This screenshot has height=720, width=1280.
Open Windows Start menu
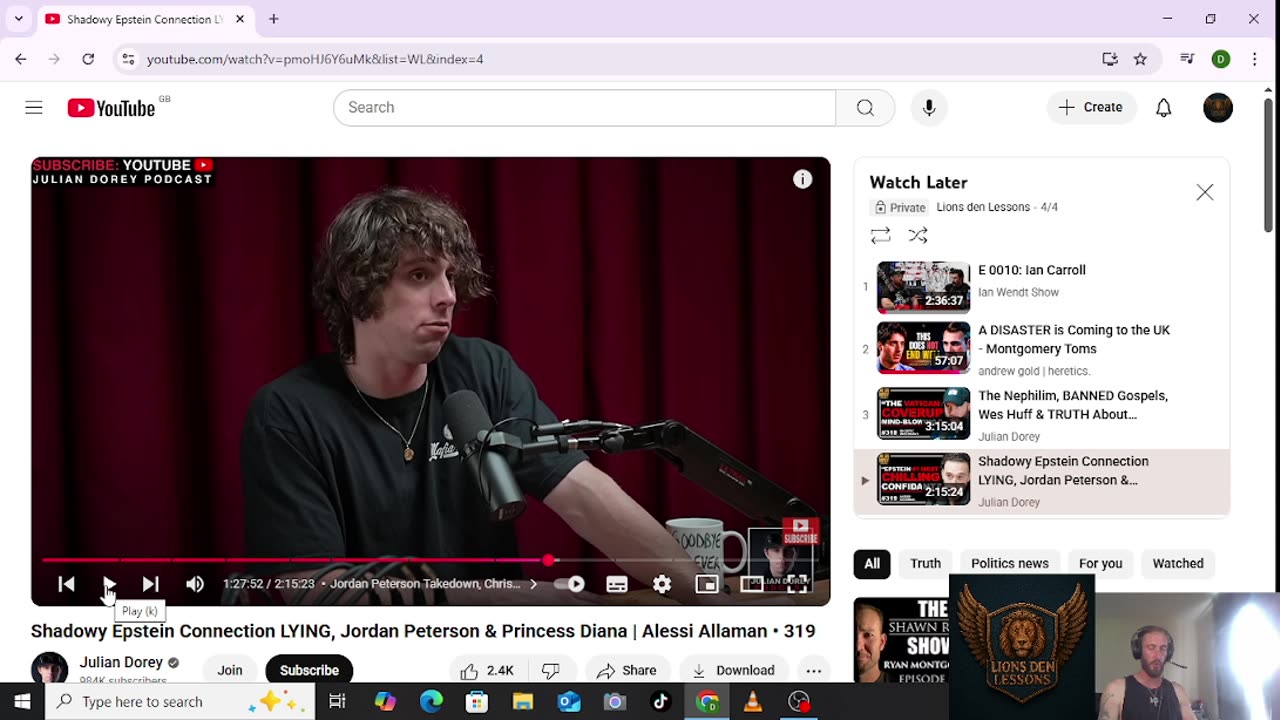pyautogui.click(x=22, y=702)
